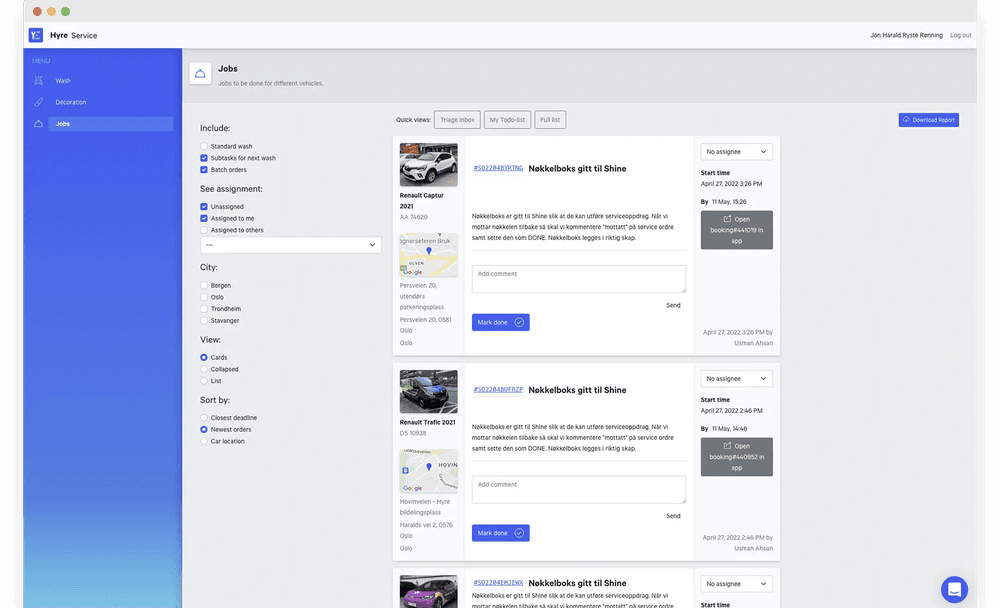
Task: Click the Add comment field on first job
Action: pyautogui.click(x=578, y=279)
